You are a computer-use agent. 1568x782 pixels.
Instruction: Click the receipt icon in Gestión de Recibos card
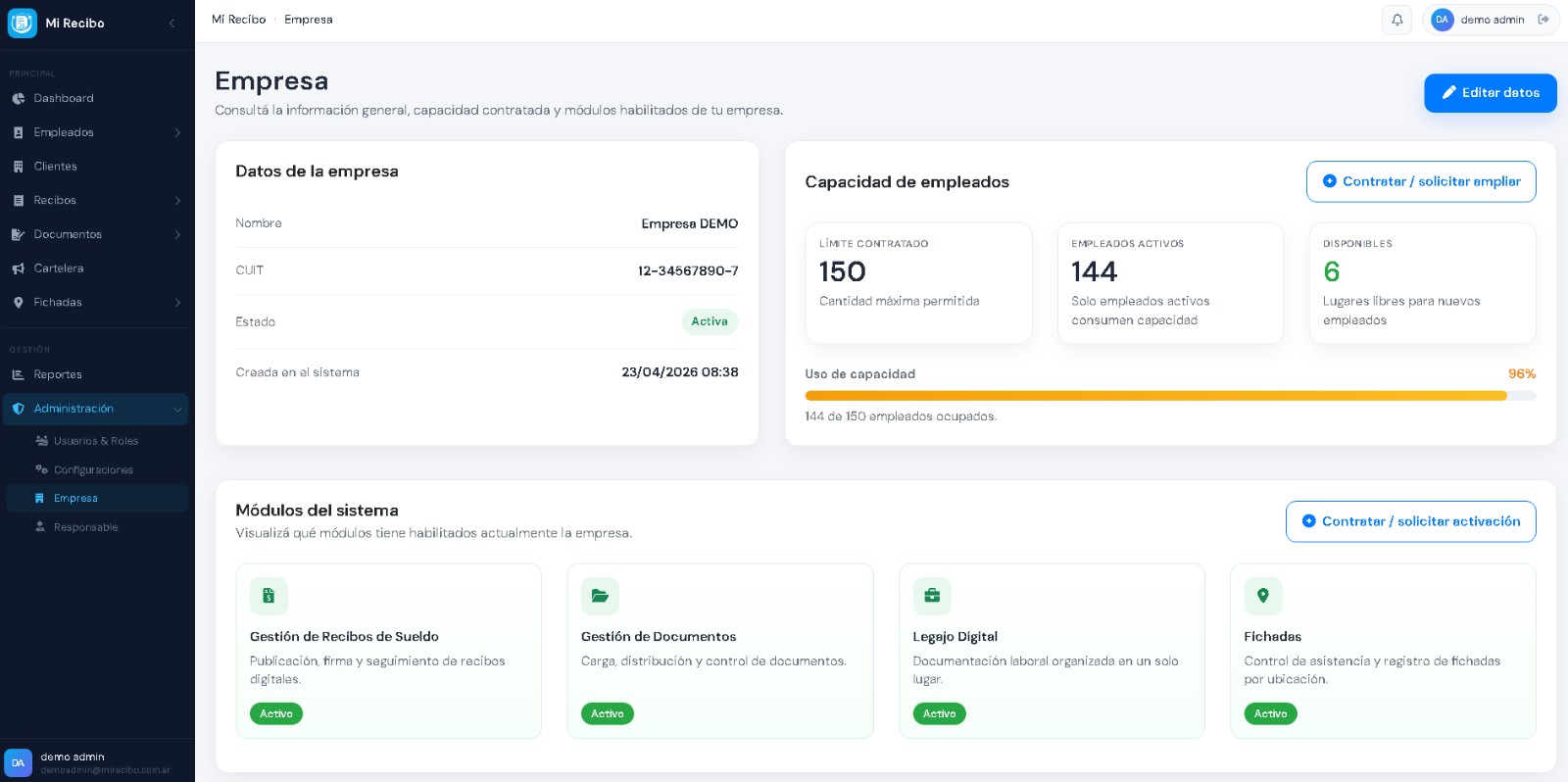click(x=269, y=596)
